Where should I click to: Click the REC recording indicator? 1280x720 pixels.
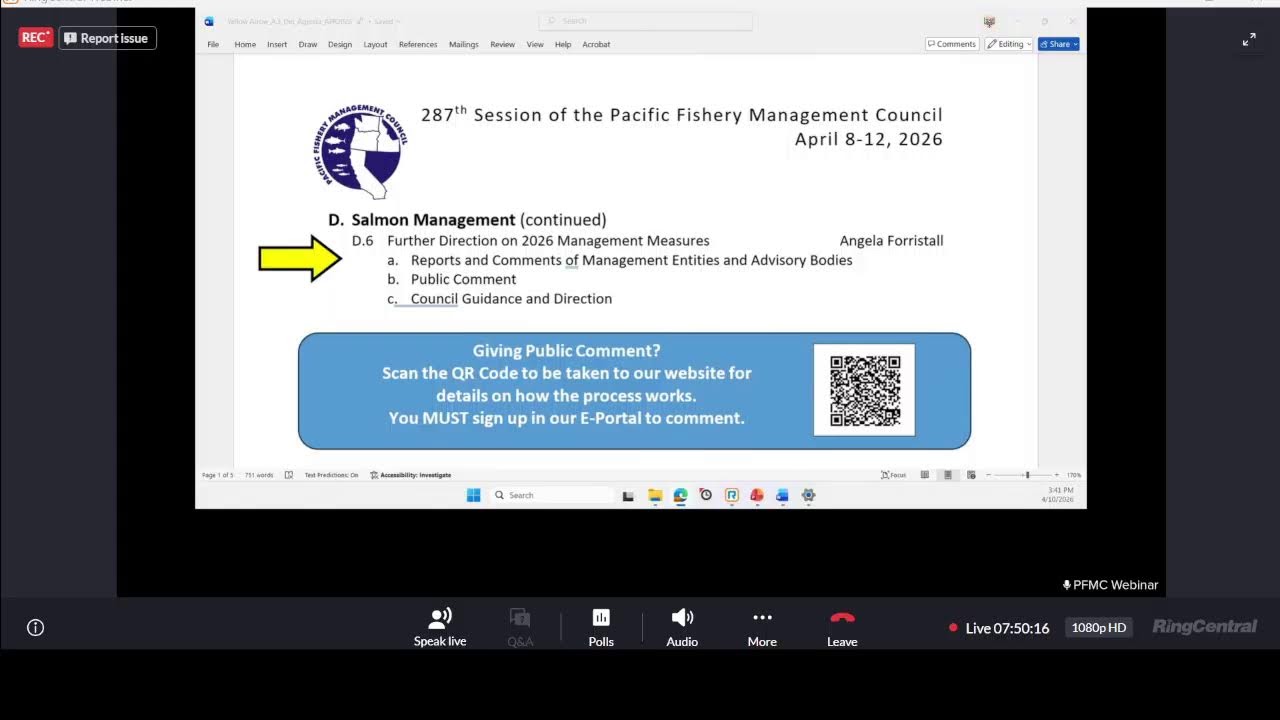point(36,38)
